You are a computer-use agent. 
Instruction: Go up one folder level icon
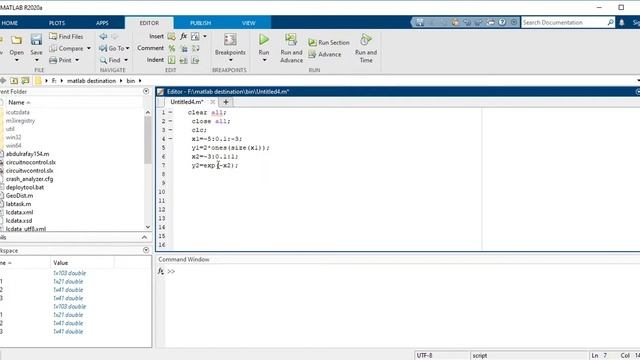[14, 80]
